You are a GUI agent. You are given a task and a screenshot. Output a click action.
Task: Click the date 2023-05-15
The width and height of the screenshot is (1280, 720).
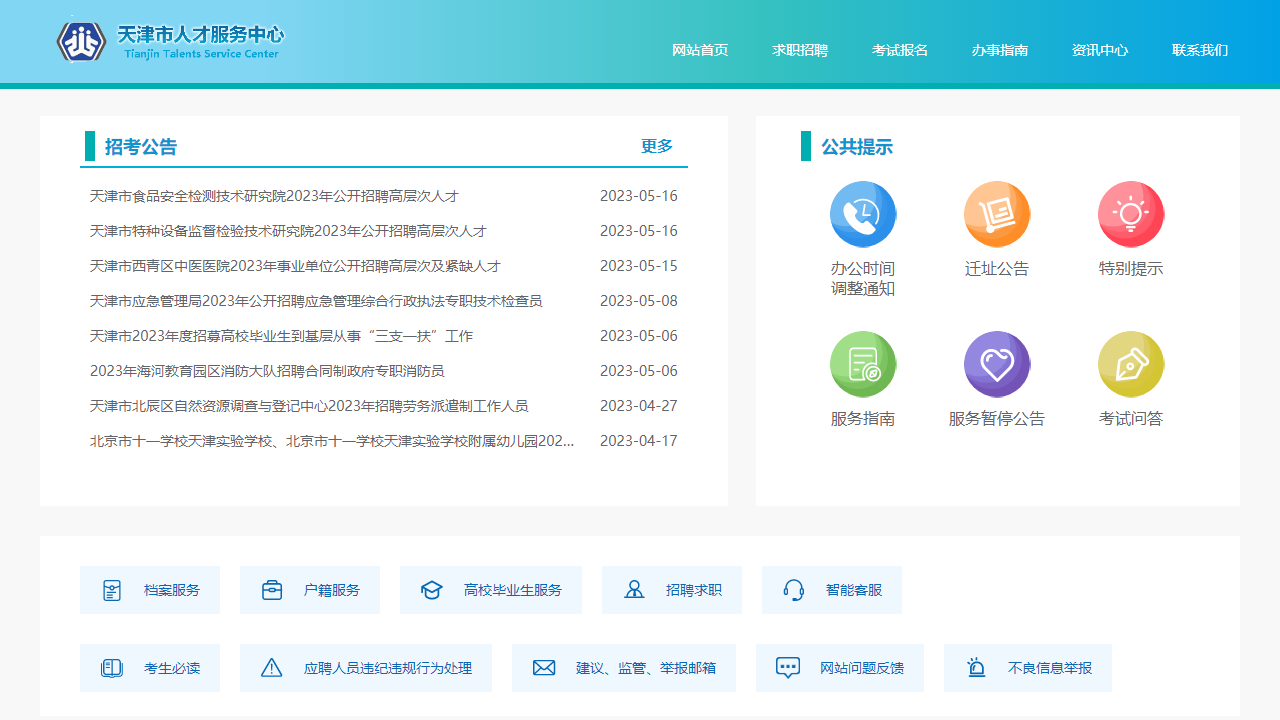(x=639, y=266)
